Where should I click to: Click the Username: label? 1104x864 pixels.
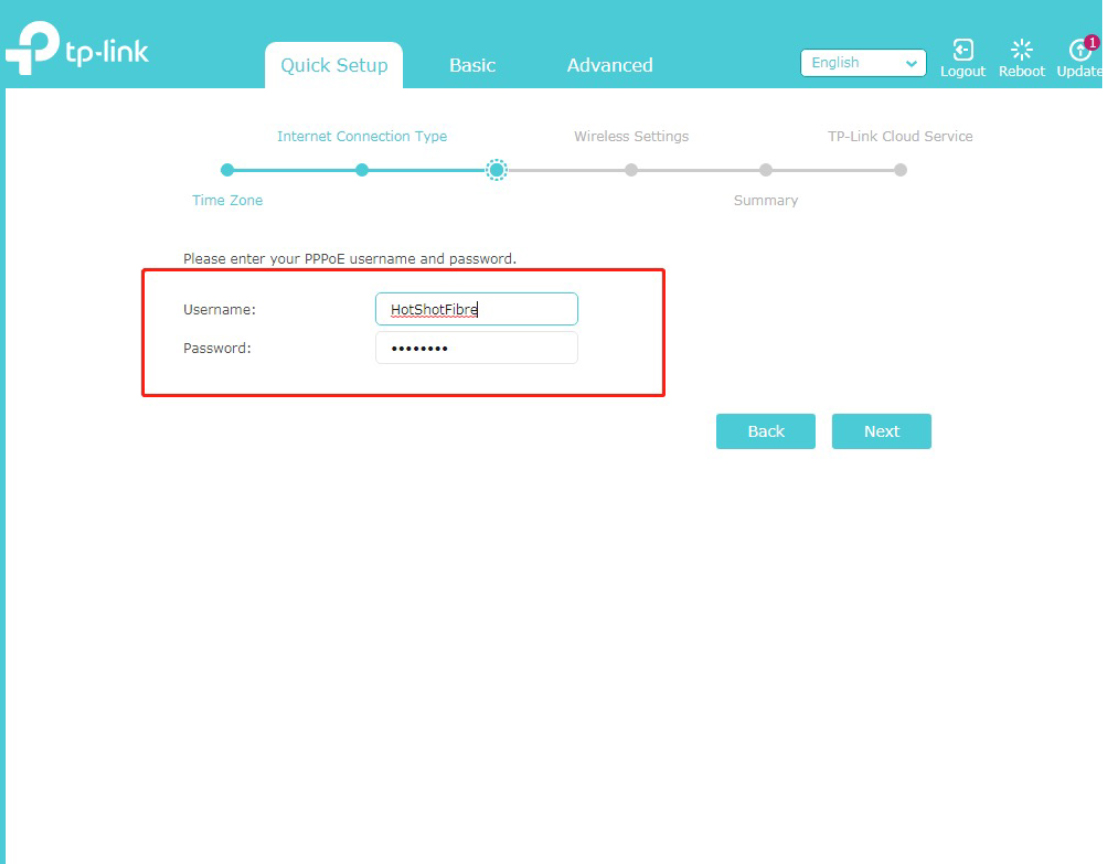[x=220, y=310]
